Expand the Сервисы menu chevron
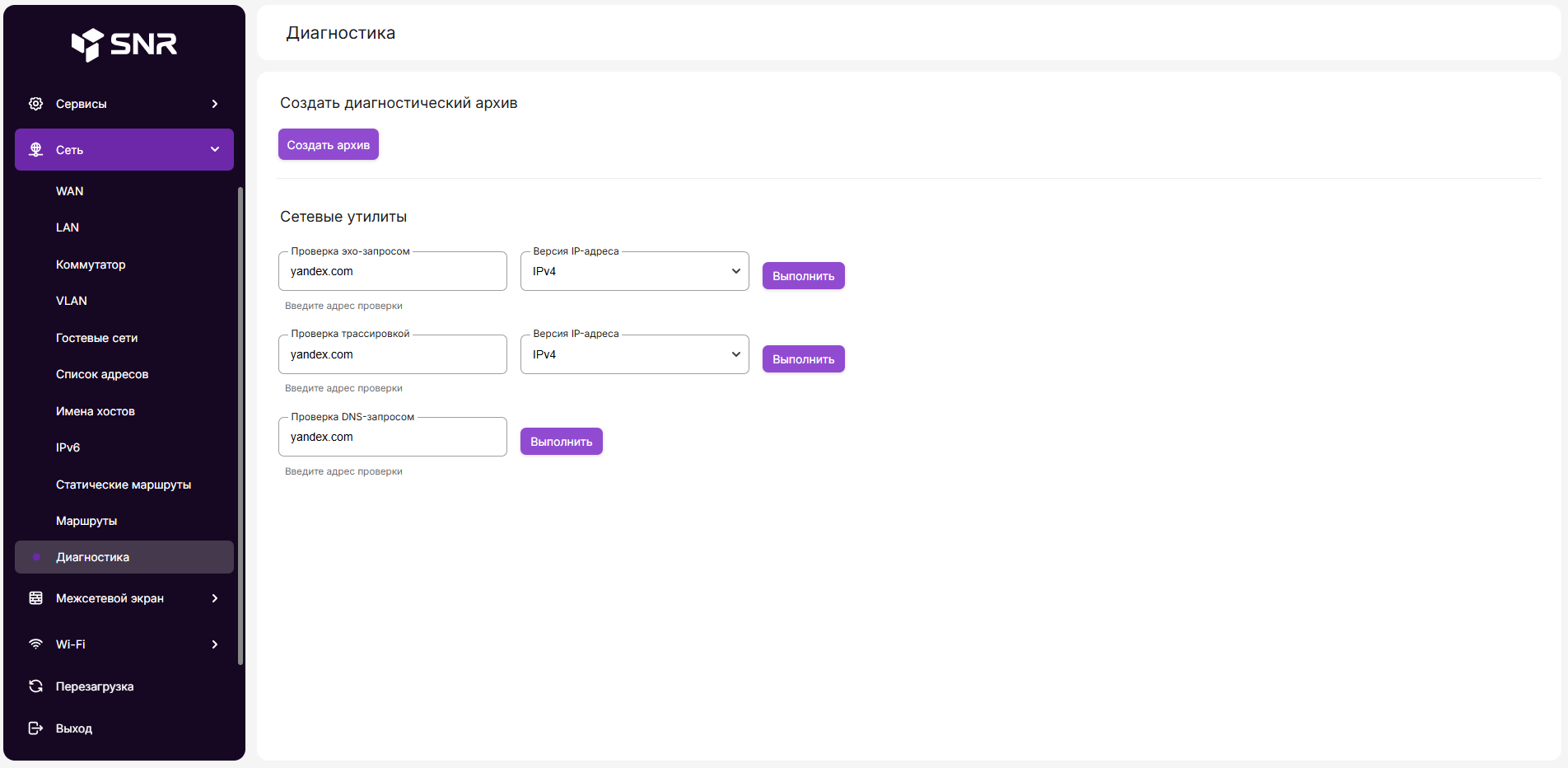Viewport: 1568px width, 768px height. [x=215, y=104]
